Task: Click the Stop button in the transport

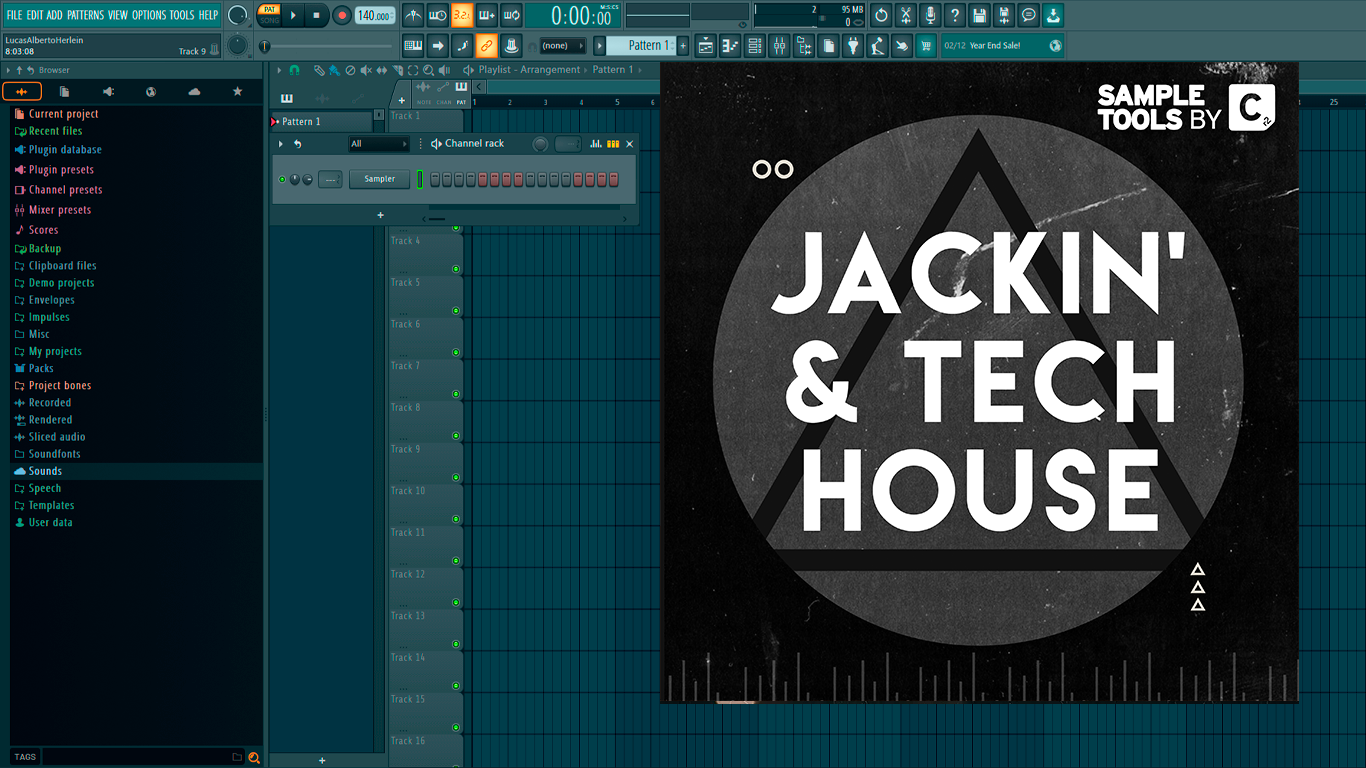Action: 316,15
